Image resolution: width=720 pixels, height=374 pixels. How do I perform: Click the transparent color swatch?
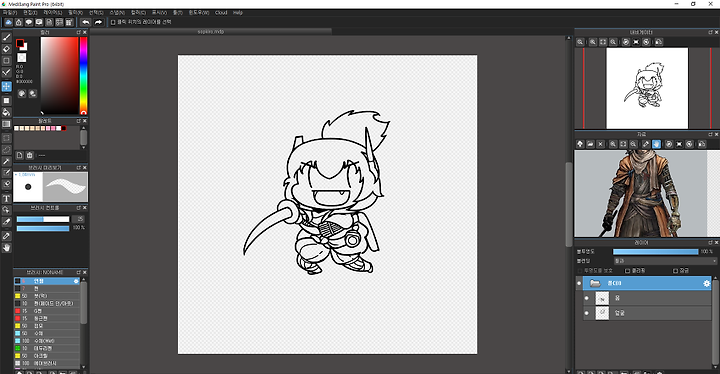pos(22,57)
